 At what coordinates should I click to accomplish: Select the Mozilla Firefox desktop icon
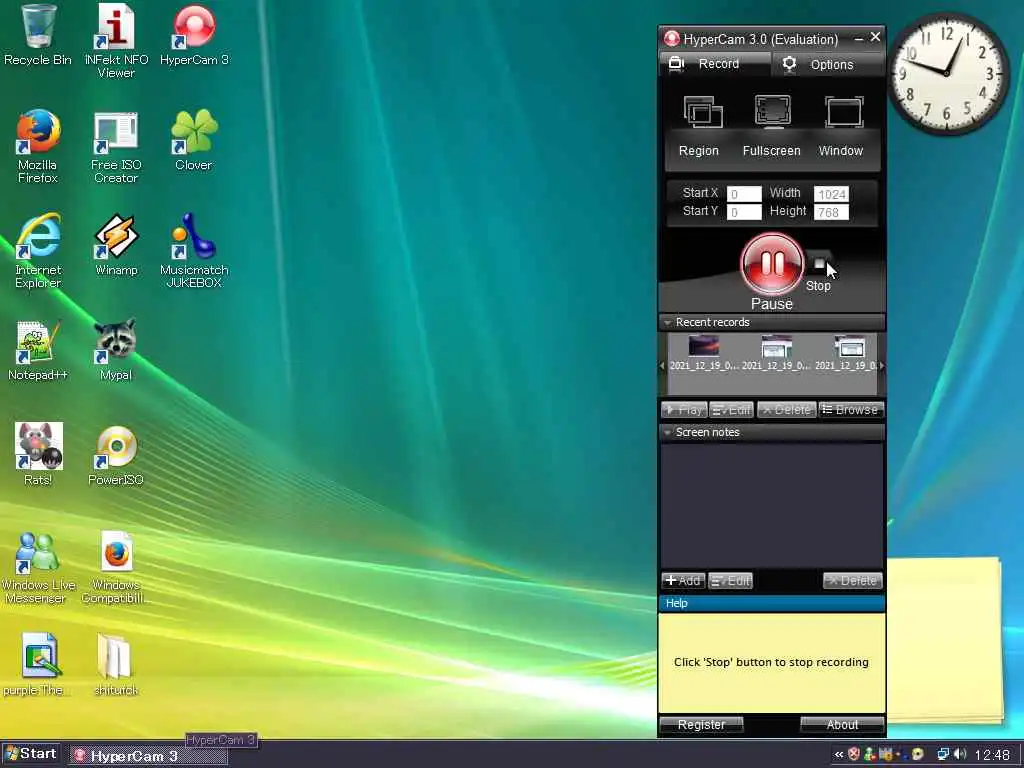pyautogui.click(x=38, y=146)
